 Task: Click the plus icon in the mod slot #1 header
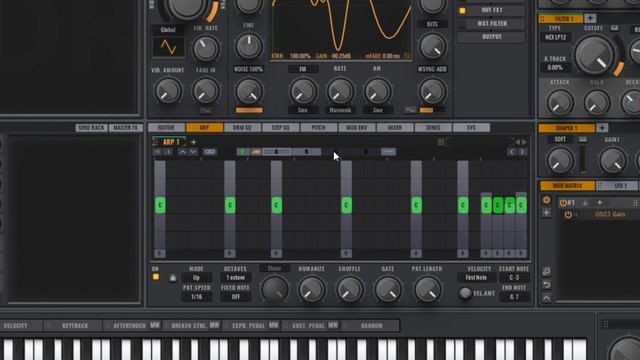click(x=600, y=202)
